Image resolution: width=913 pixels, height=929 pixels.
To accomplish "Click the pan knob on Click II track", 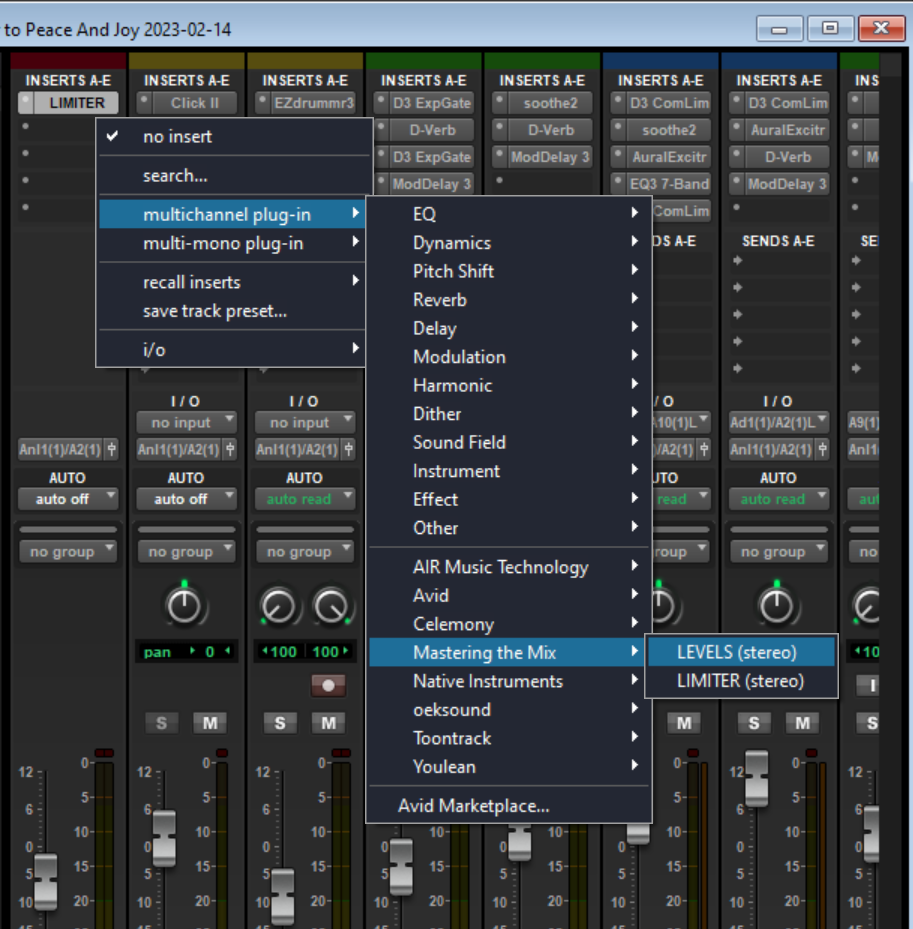I will (184, 605).
